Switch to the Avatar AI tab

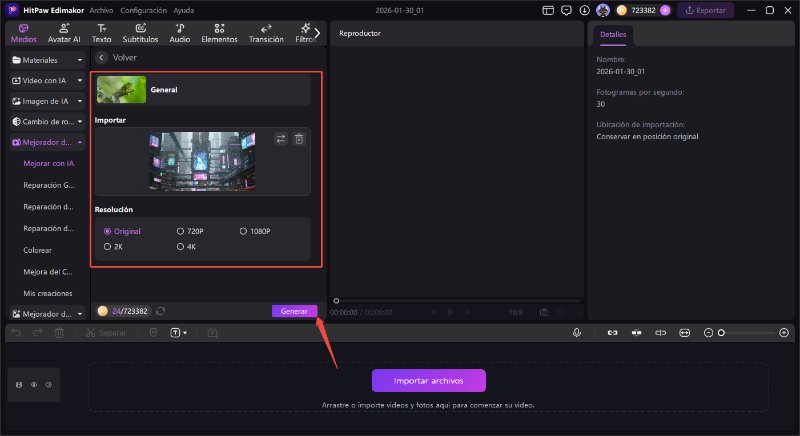(64, 33)
